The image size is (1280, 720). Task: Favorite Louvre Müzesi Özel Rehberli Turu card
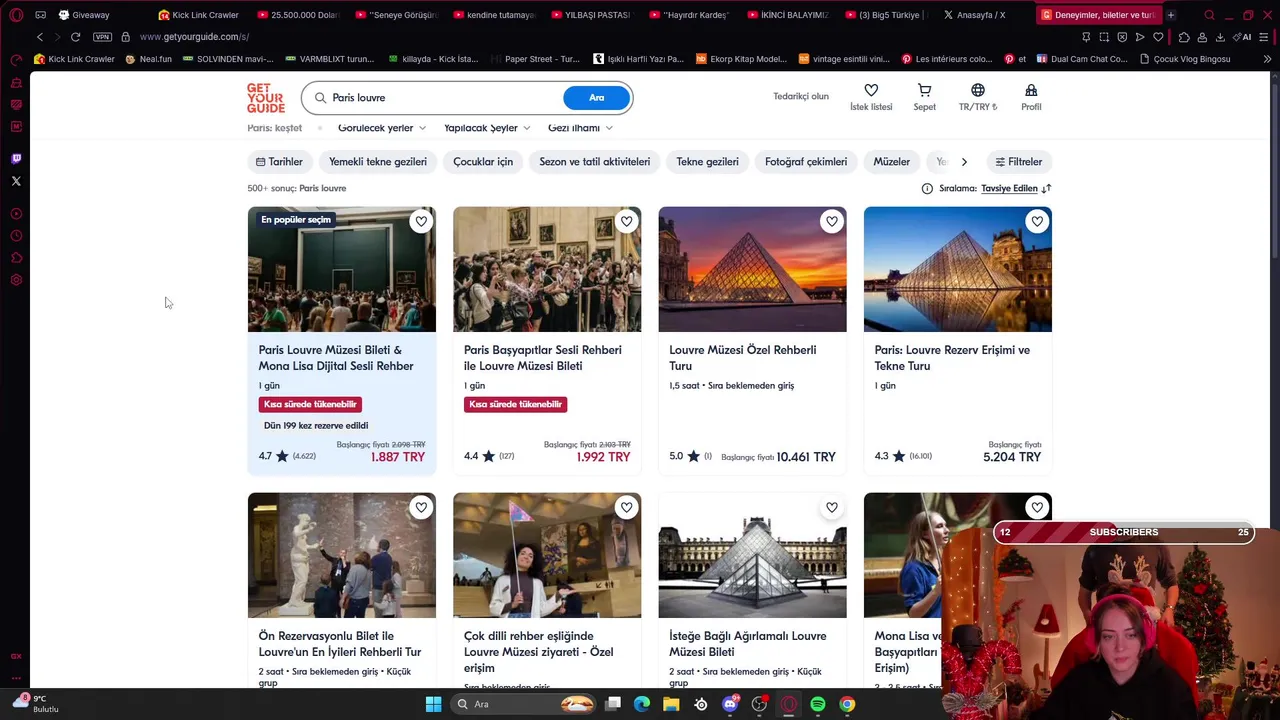click(832, 222)
